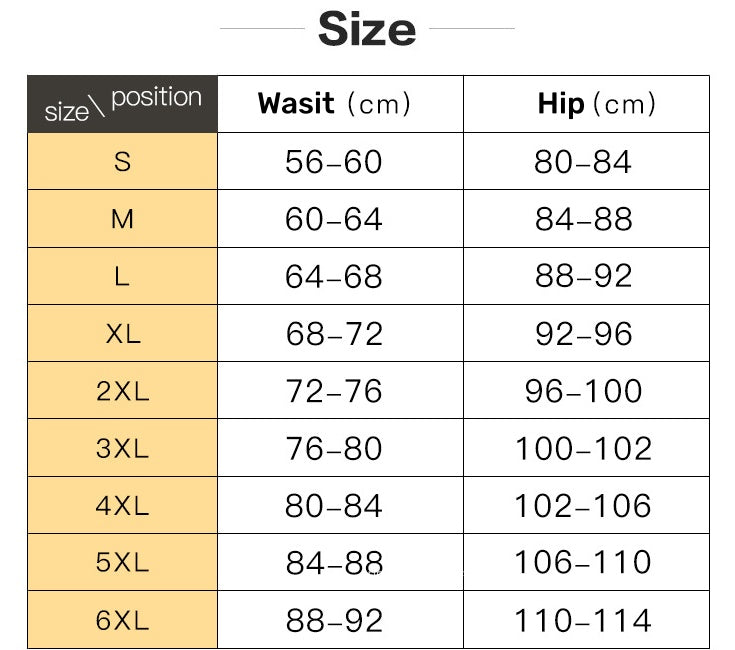
Task: Select the M size row label
Action: point(122,219)
